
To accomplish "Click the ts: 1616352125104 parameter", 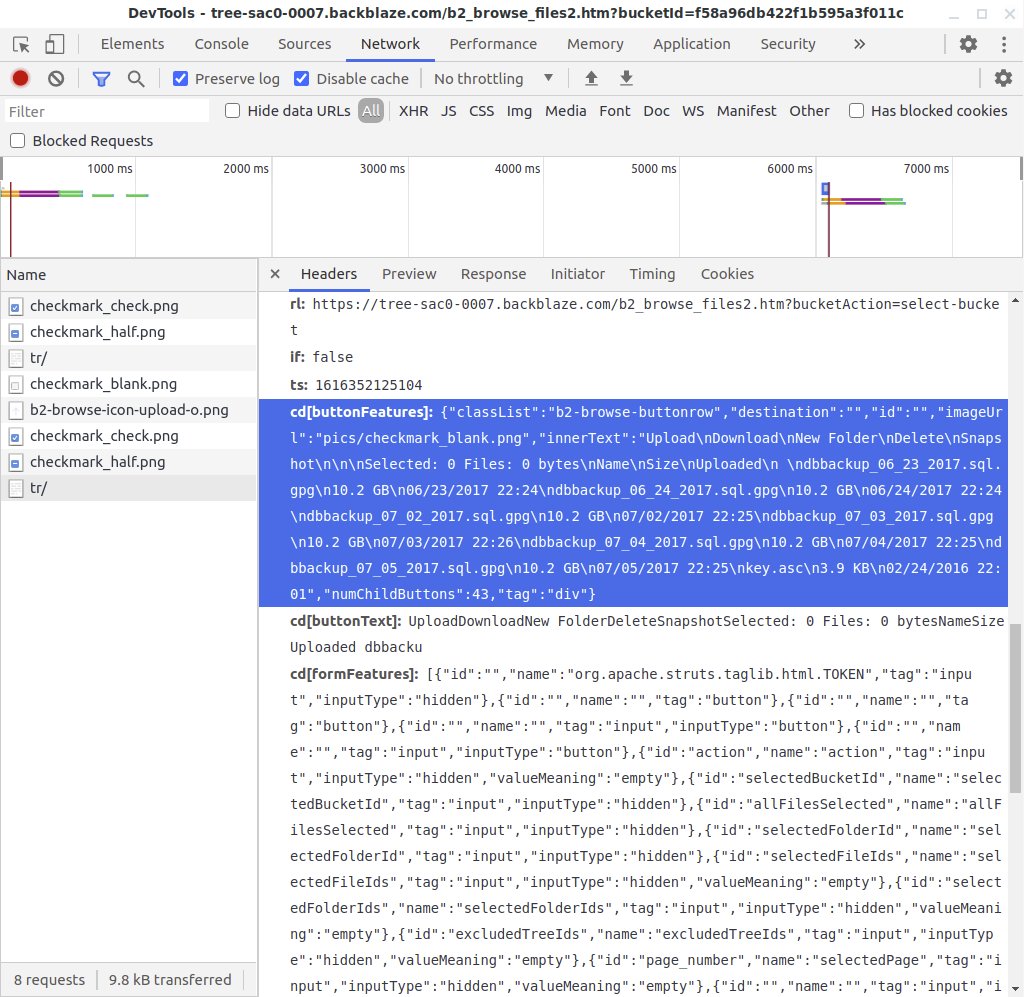I will (356, 385).
